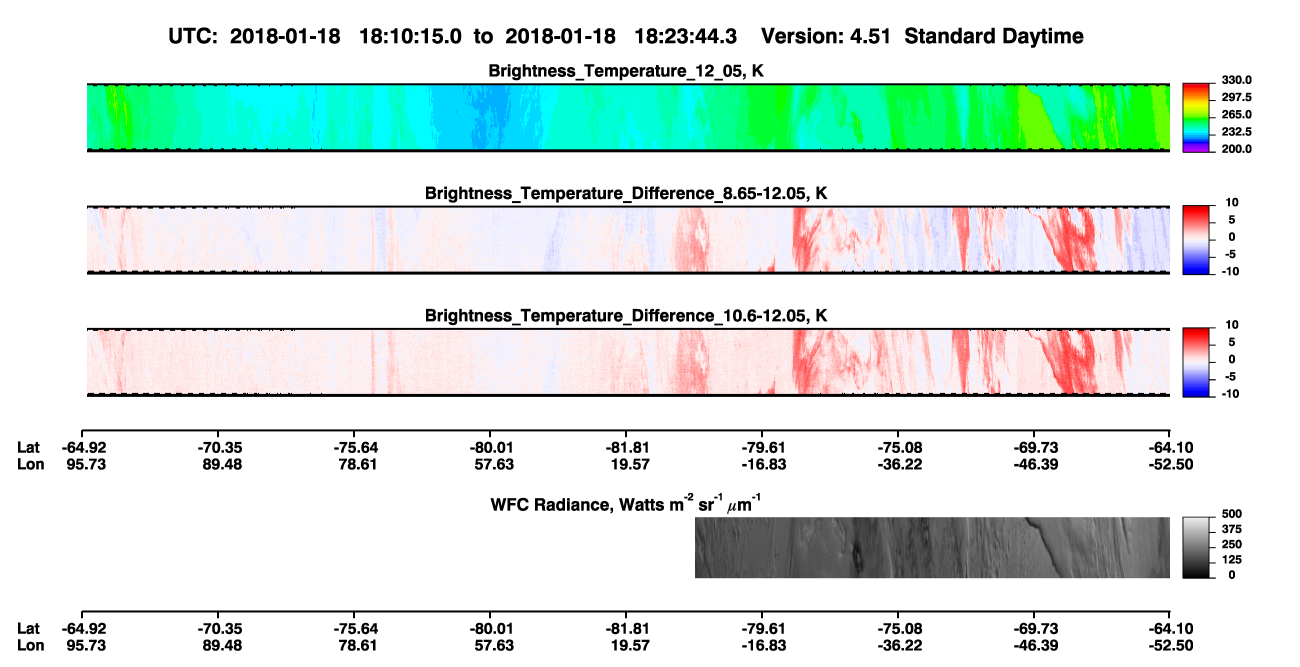Viewport: 1300px width, 667px height.
Task: Click latitude -75.08 below the WFC Radiance plot
Action: point(898,628)
